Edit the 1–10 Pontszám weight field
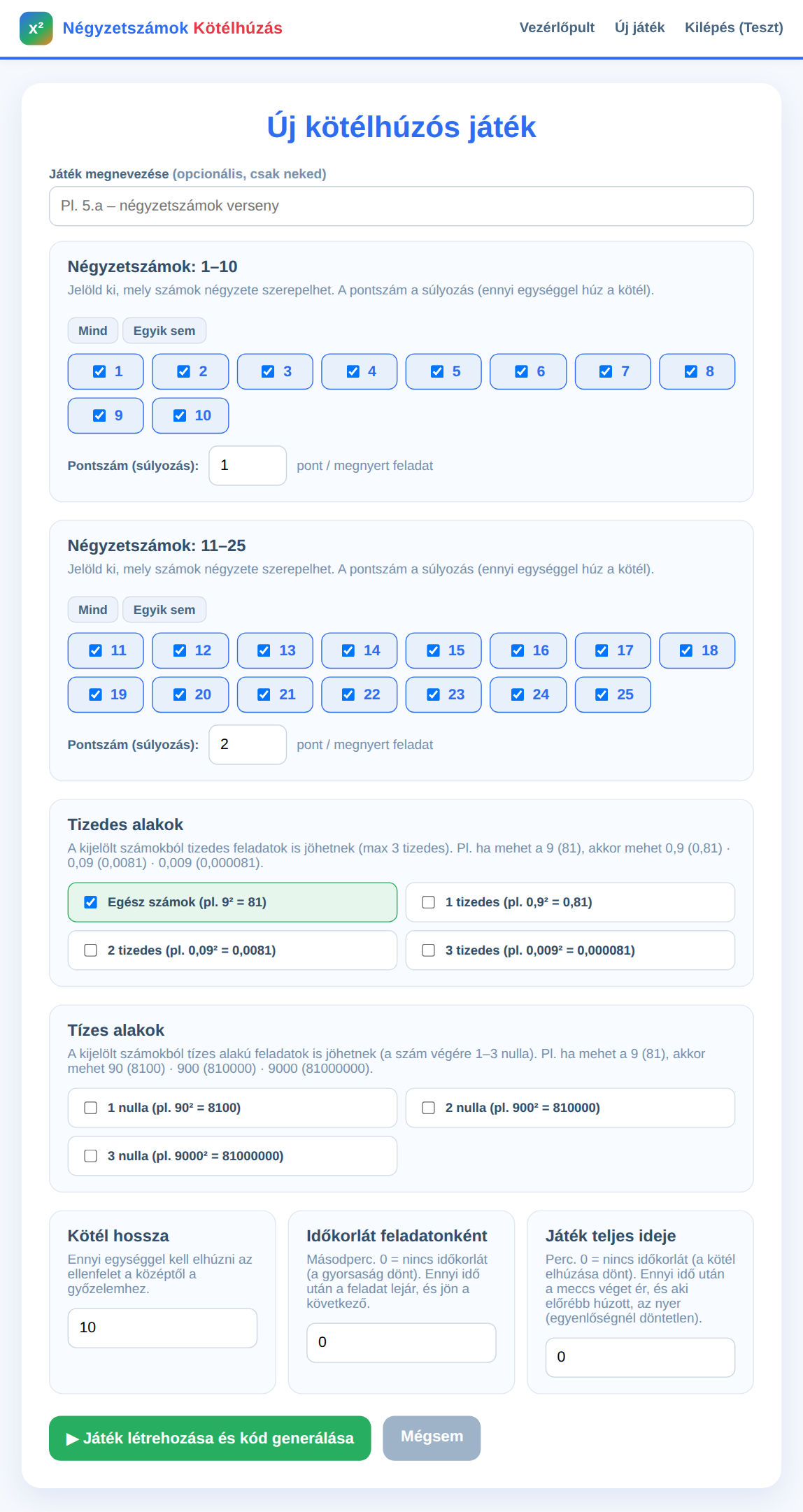The image size is (803, 1512). [x=248, y=466]
